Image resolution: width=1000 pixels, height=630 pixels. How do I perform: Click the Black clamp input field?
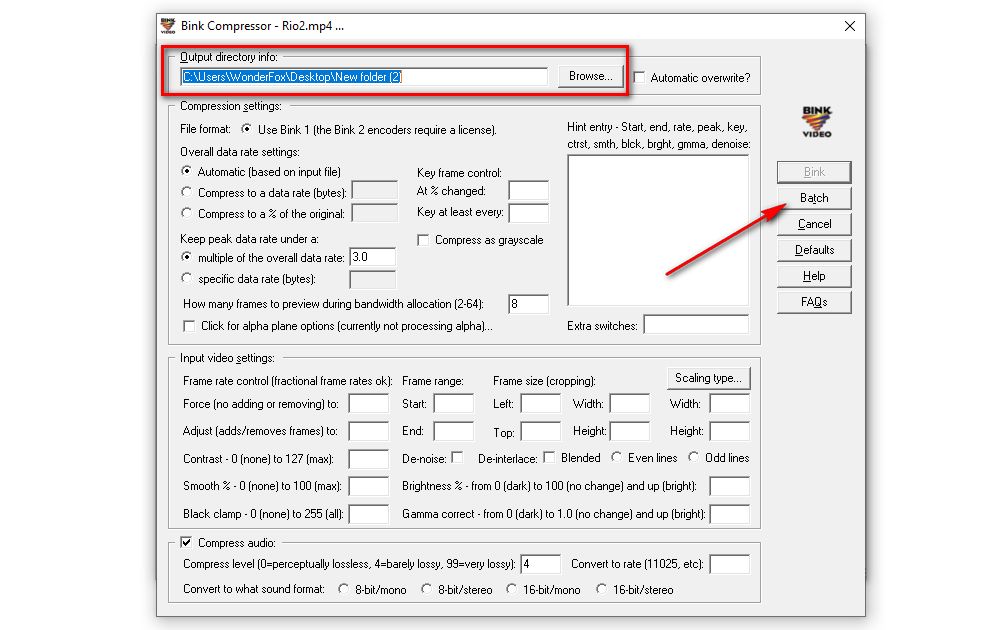pos(368,514)
